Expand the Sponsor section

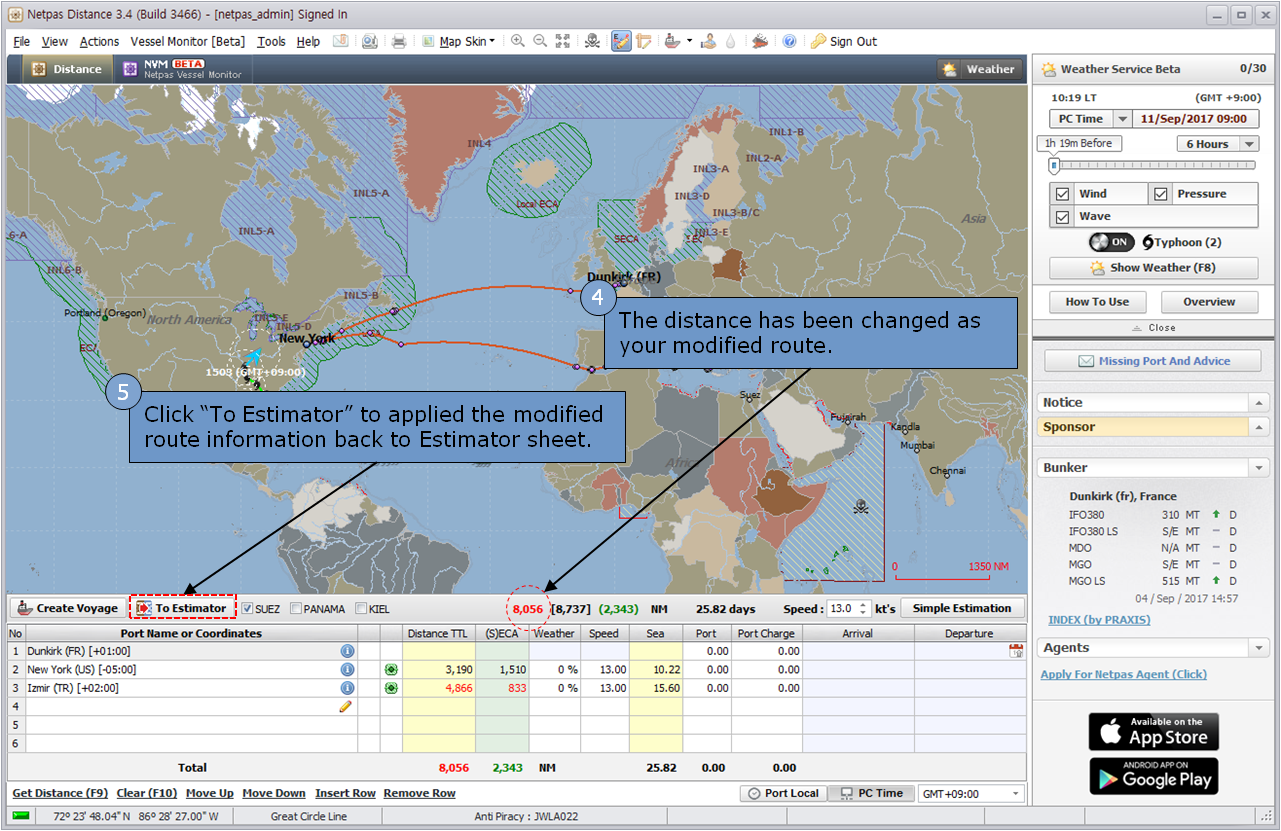(1258, 427)
